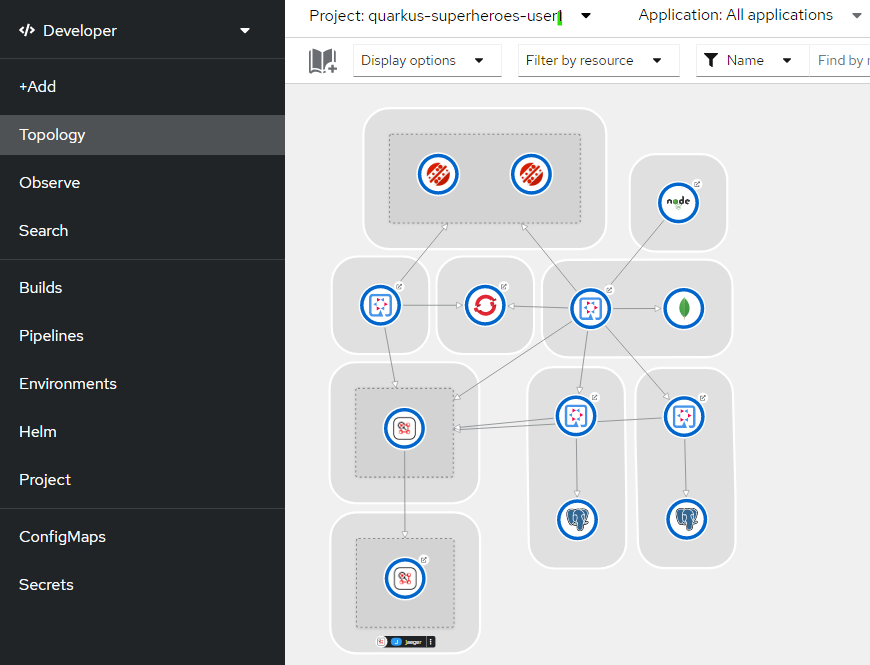The image size is (870, 665).
Task: Select the right PostgreSQL elephant node
Action: (x=686, y=520)
